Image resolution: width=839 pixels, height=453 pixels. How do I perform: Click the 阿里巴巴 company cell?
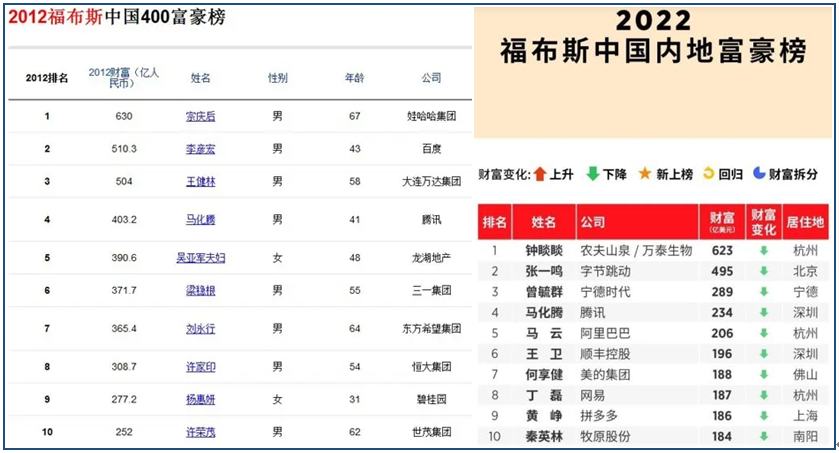(606, 333)
